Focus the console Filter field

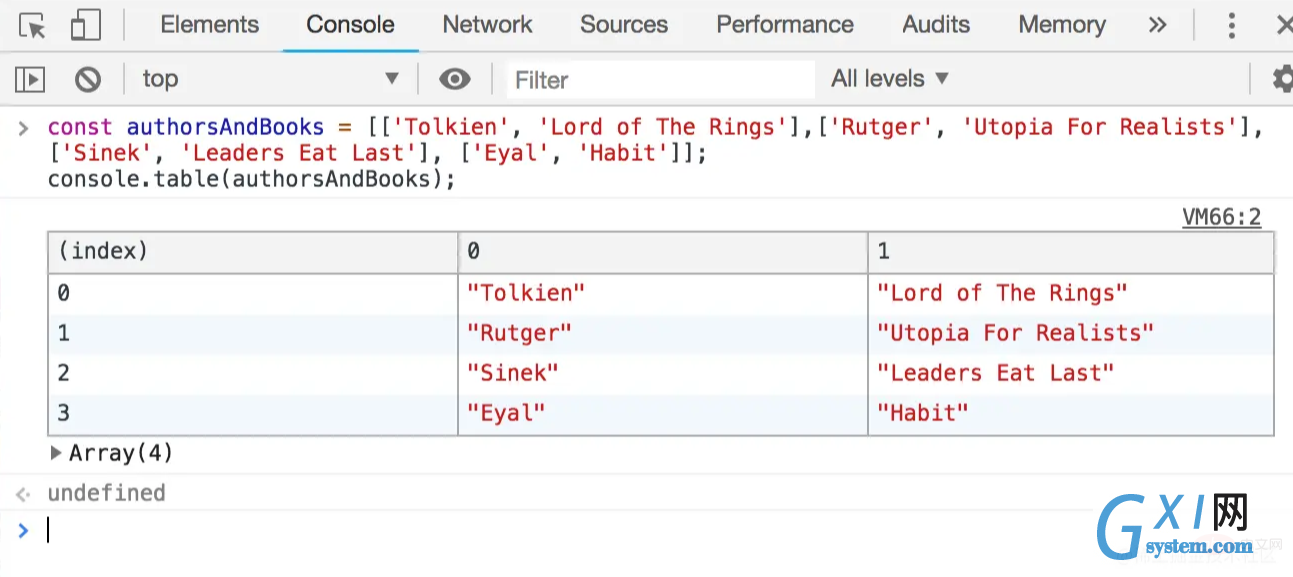point(660,79)
